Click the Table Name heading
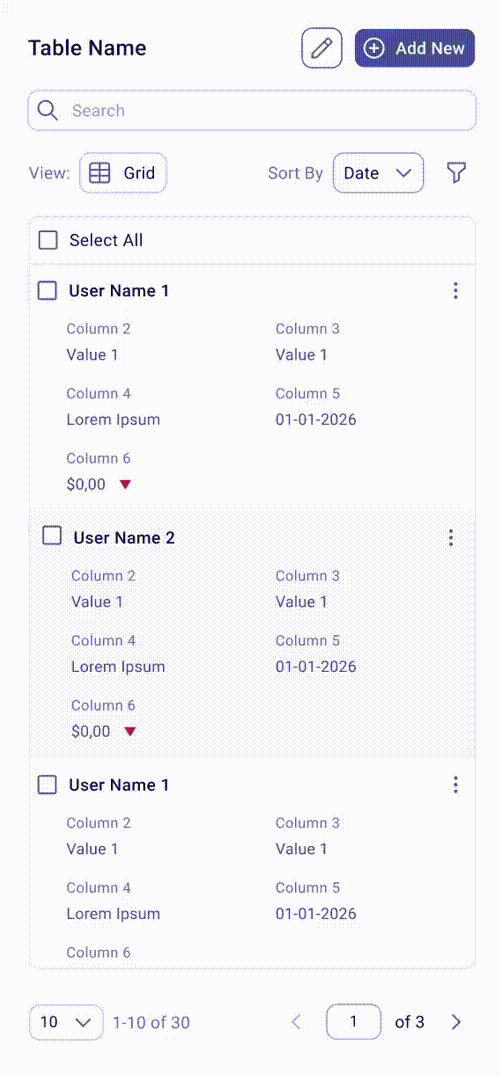Viewport: 500px width, 1075px height. [x=87, y=48]
